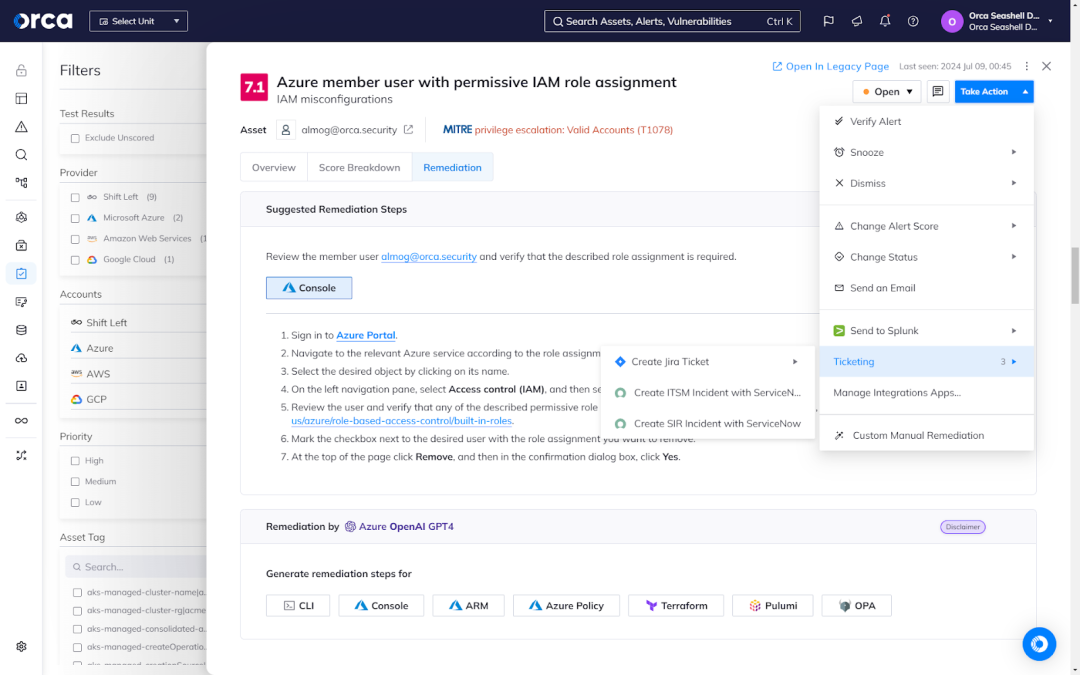Expand the Snooze submenu
Screen dimensions: 1080x675
[926, 152]
